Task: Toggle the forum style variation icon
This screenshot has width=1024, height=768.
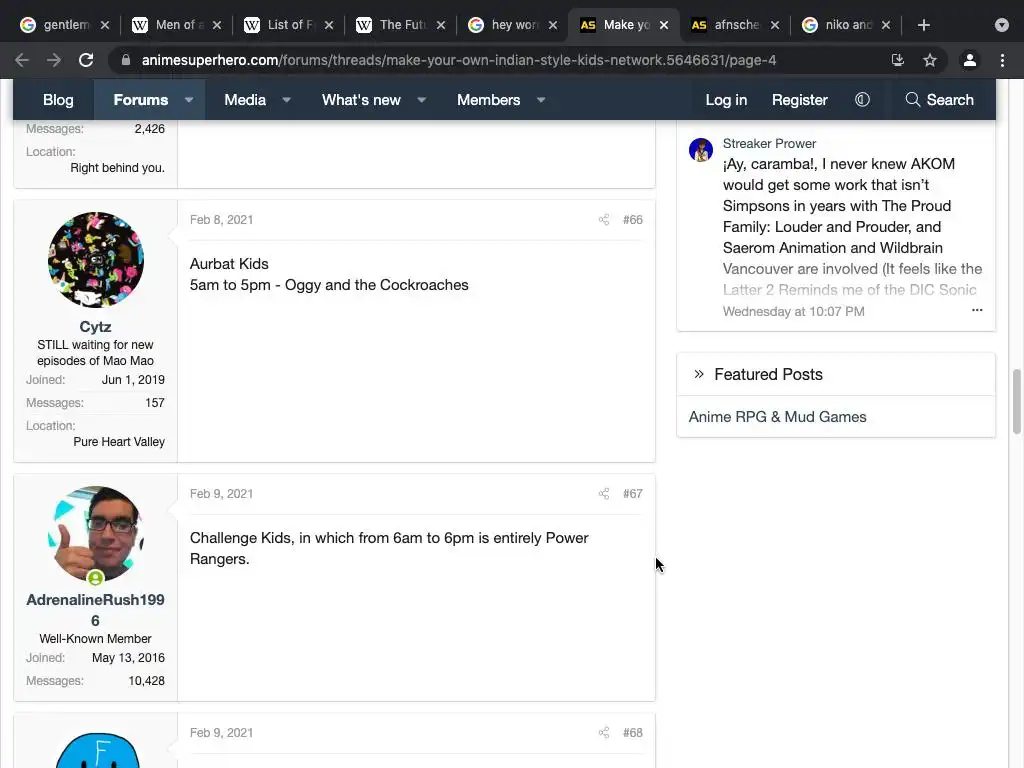Action: click(862, 99)
